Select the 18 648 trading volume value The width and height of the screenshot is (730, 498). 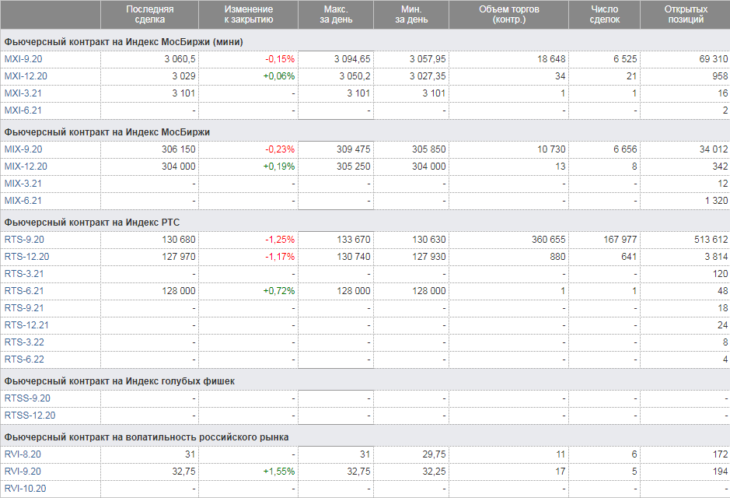pos(551,59)
